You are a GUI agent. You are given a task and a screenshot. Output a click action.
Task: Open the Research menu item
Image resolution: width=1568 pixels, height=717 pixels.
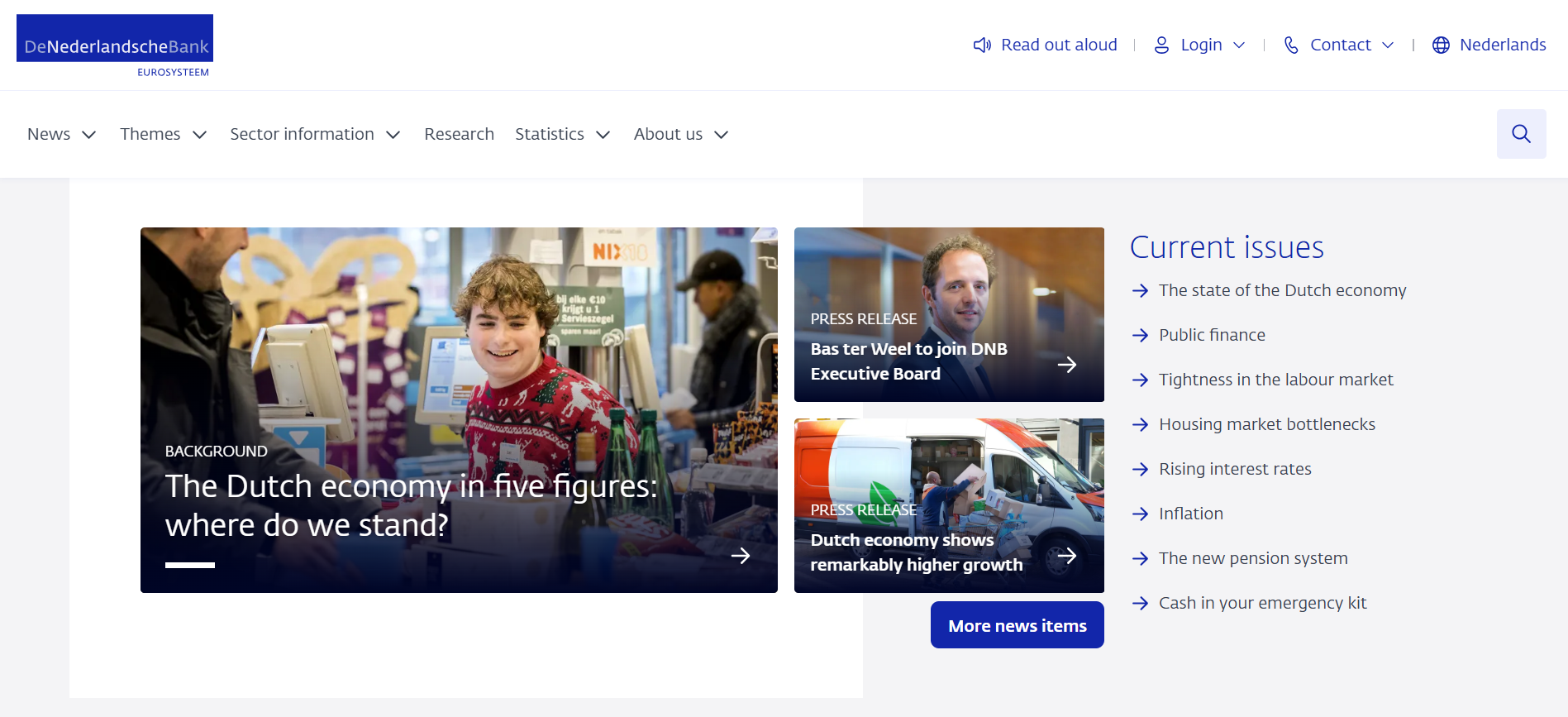click(459, 134)
